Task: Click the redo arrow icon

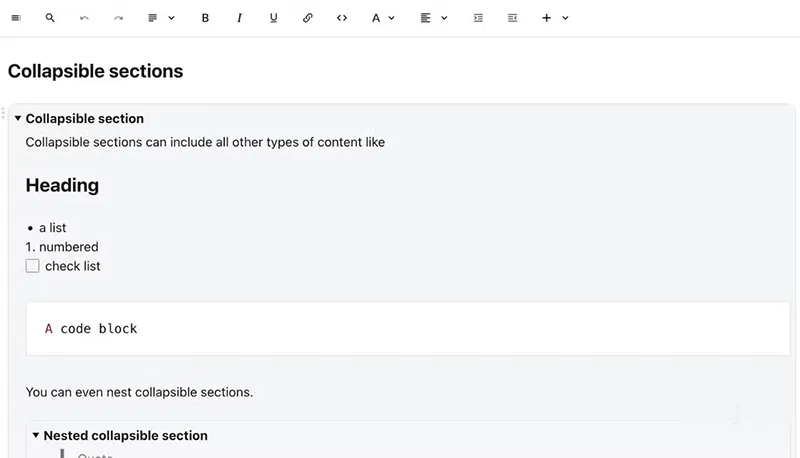Action: (x=118, y=18)
